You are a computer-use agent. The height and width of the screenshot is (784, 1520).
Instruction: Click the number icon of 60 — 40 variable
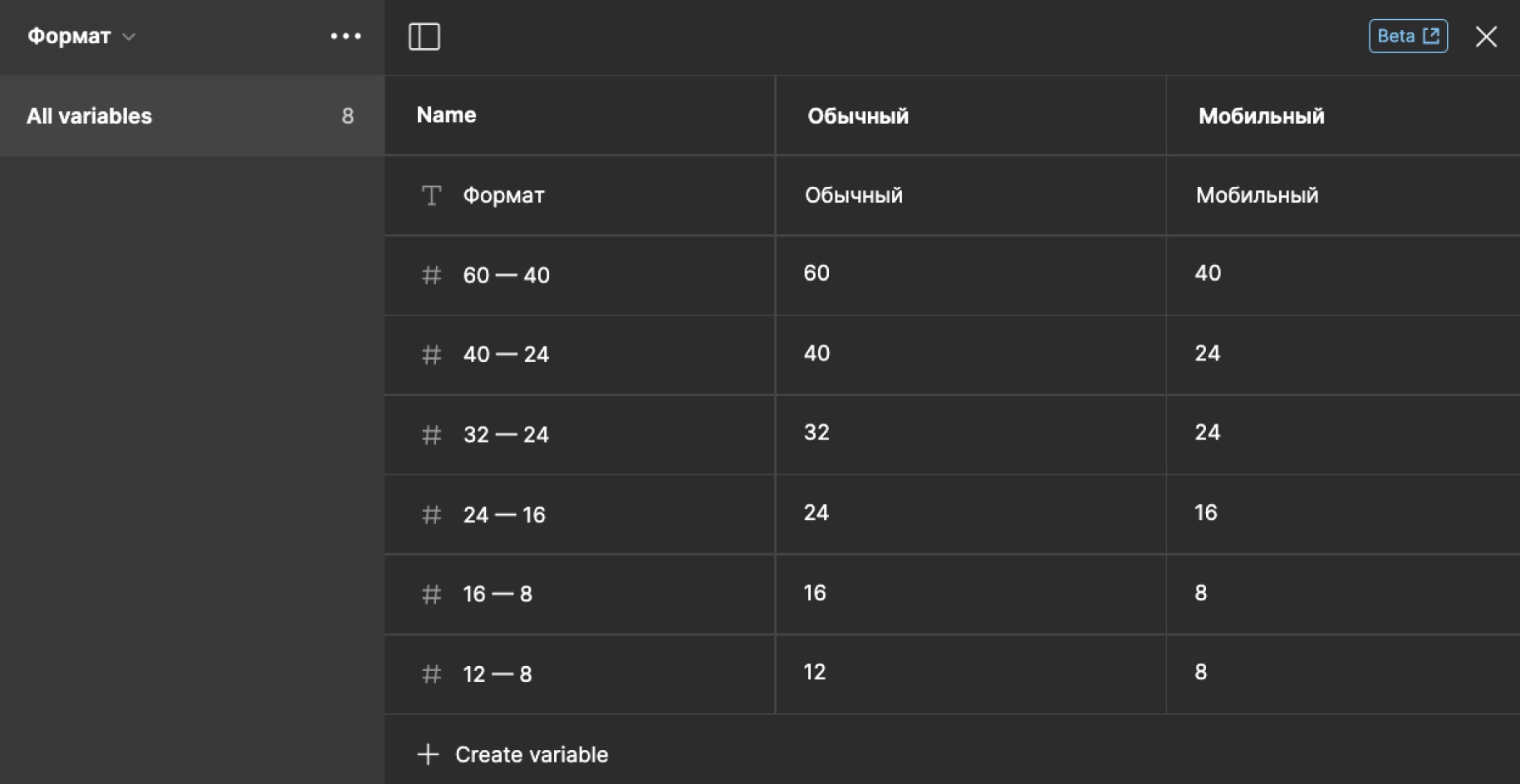[x=431, y=275]
